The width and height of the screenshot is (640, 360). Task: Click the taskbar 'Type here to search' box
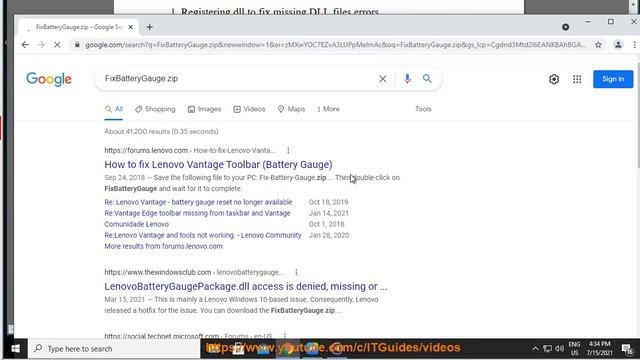coord(114,349)
